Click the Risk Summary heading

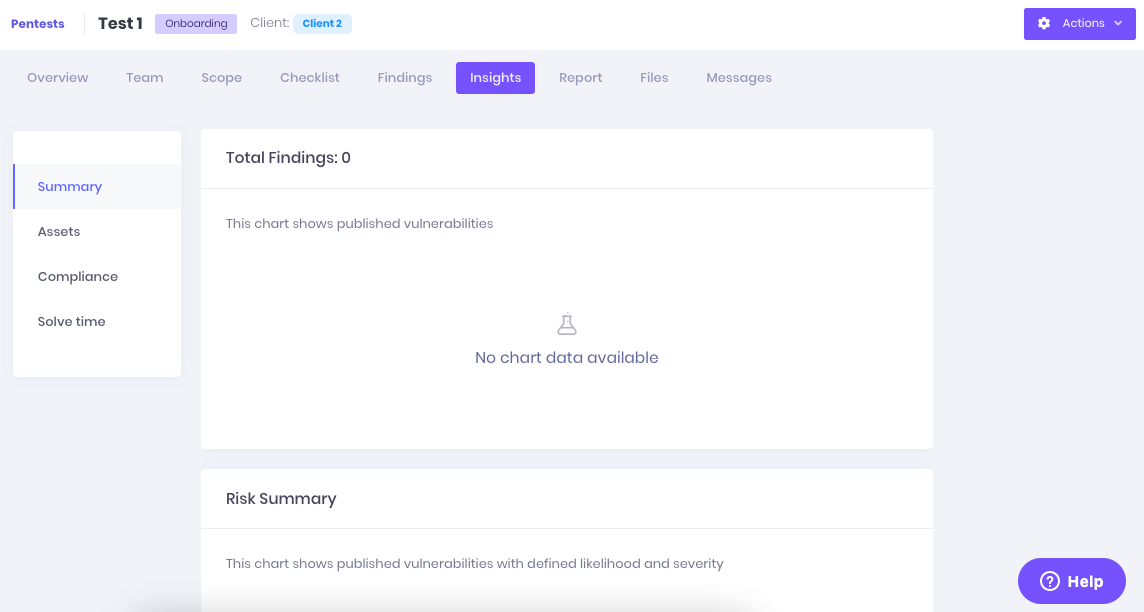click(281, 499)
